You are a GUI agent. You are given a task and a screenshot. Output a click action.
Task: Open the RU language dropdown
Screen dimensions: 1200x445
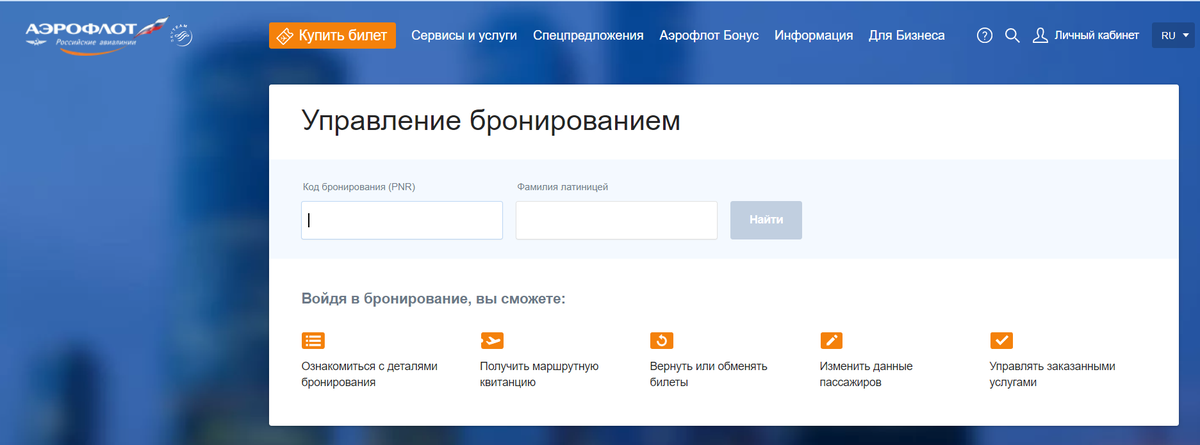pyautogui.click(x=1174, y=35)
